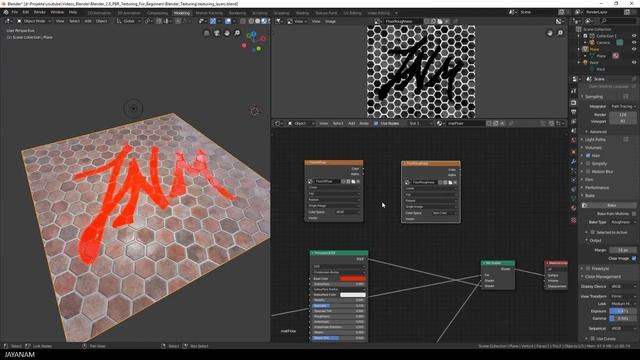Image resolution: width=640 pixels, height=360 pixels.
Task: Adjust the Specular slider on Principled BSDF
Action: (339, 306)
